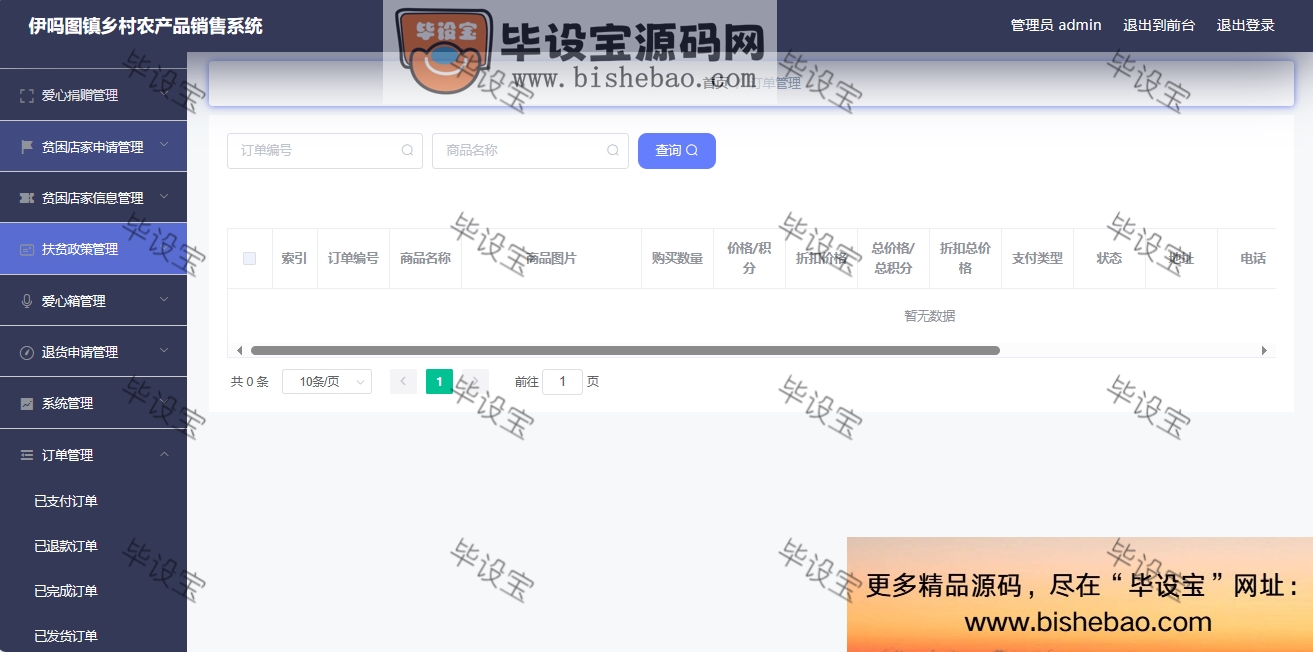Click 状态 column header

click(x=1109, y=258)
